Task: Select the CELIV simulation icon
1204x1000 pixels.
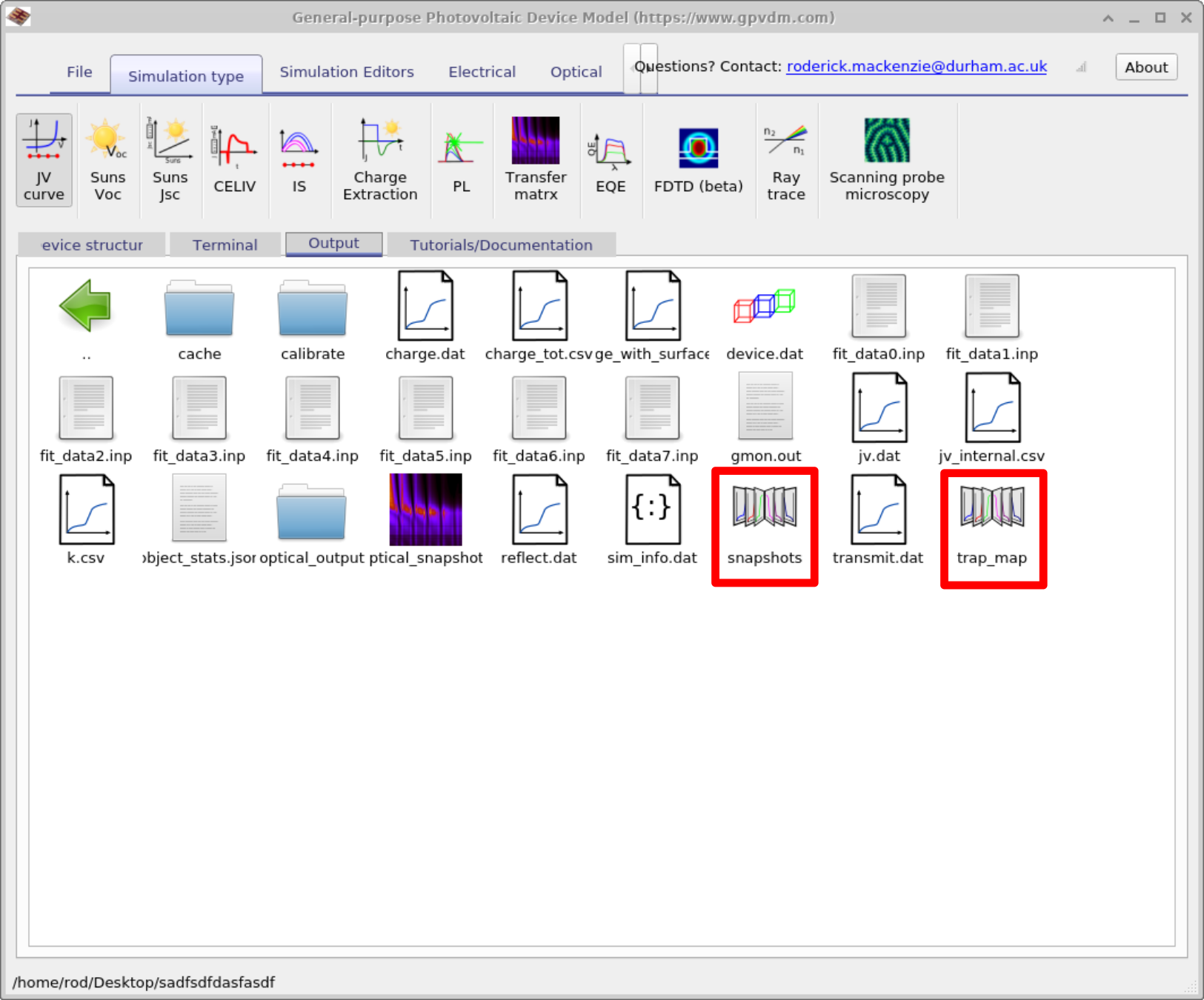Action: point(234,159)
